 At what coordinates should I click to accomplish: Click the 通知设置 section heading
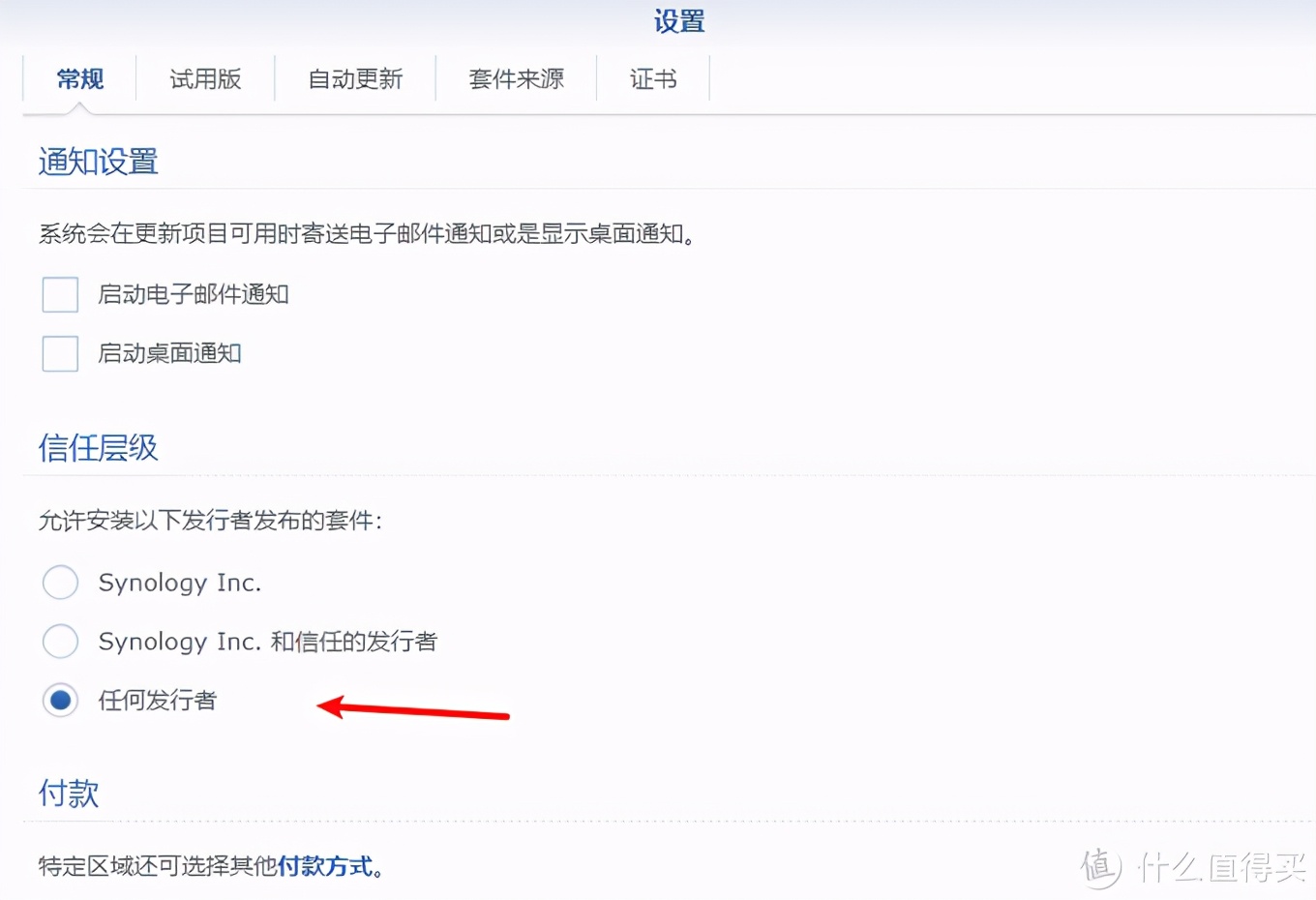tap(97, 162)
